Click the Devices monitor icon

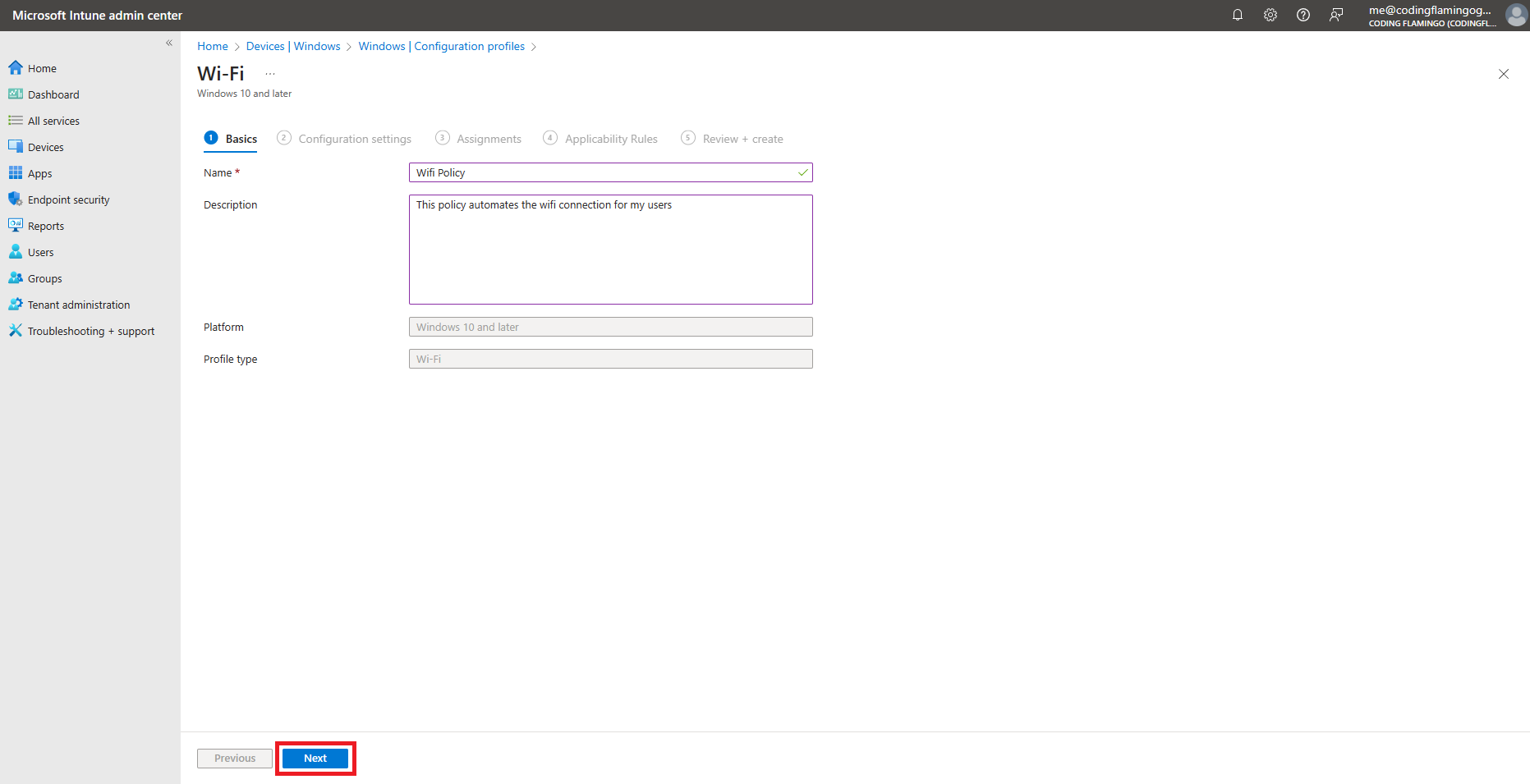[16, 146]
